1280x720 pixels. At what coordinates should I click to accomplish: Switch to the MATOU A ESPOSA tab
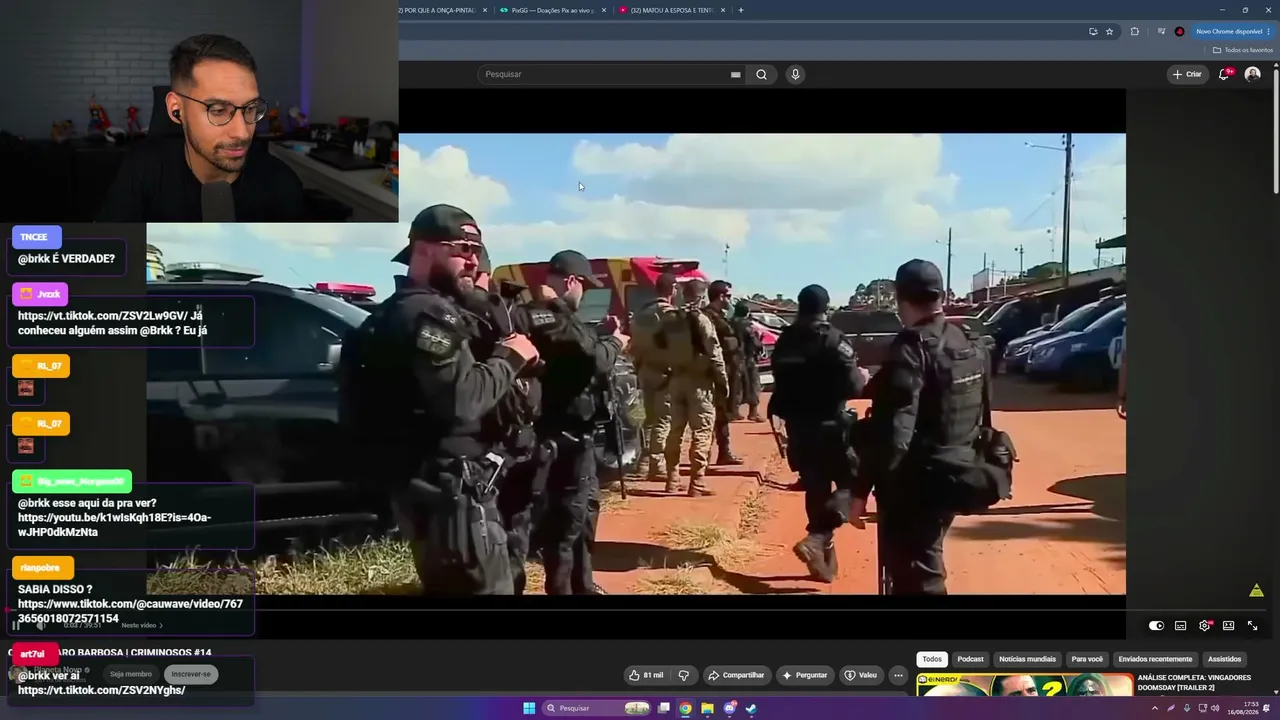pyautogui.click(x=671, y=10)
